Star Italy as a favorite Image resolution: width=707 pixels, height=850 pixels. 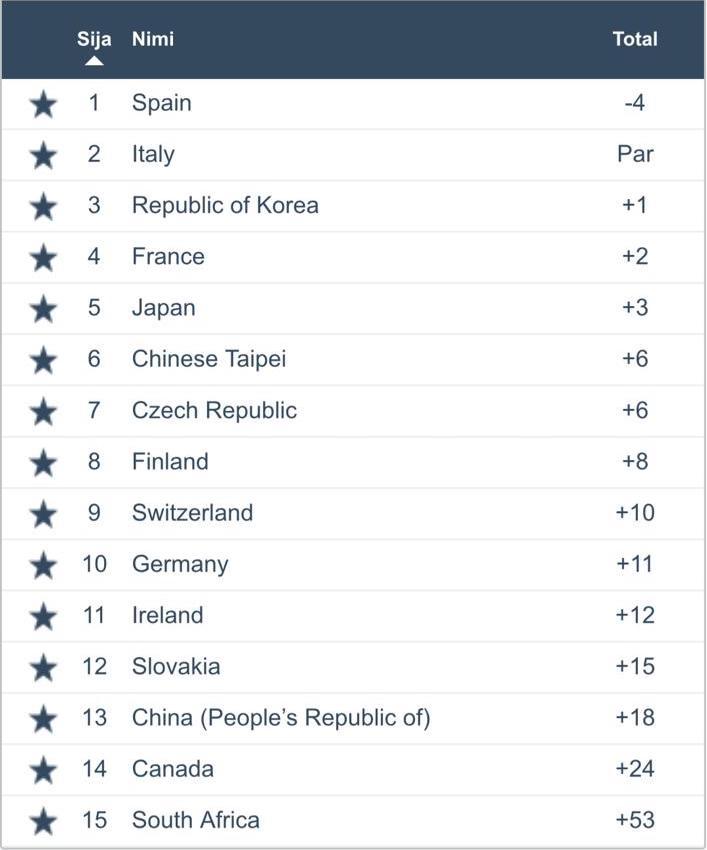point(43,155)
